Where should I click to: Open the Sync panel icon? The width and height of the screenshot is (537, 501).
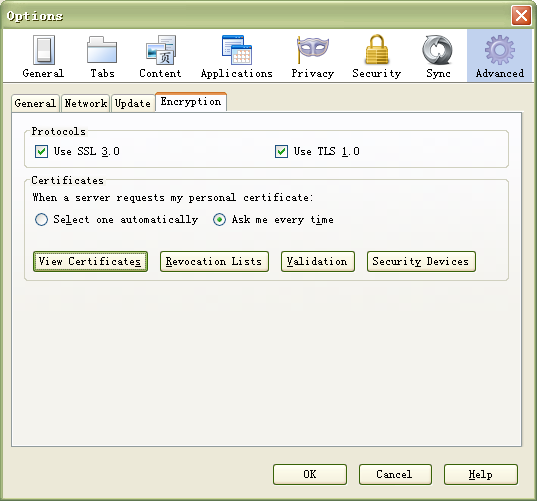[437, 50]
